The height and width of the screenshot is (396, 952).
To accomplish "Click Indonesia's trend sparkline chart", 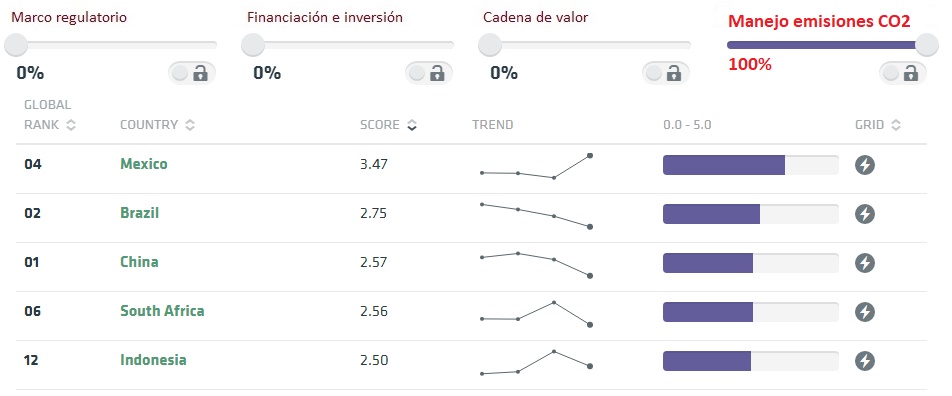I will coord(536,362).
